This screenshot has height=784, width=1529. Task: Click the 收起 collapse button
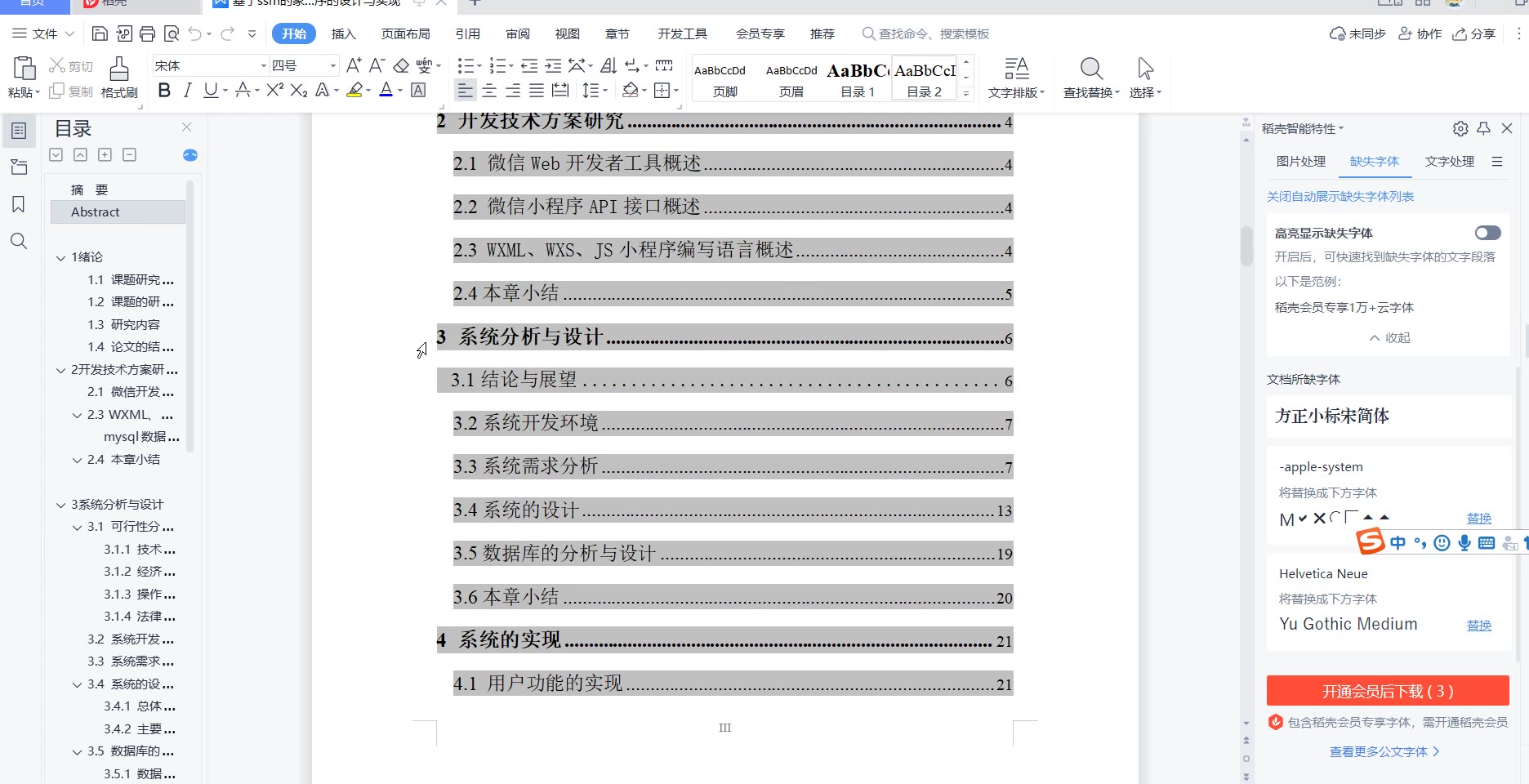click(1389, 337)
